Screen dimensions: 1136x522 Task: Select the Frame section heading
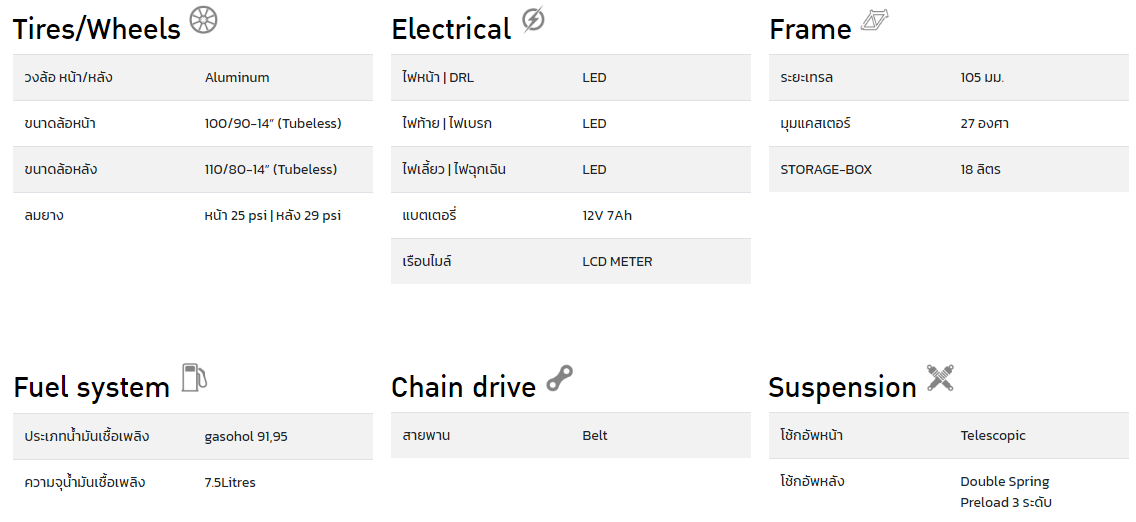810,29
